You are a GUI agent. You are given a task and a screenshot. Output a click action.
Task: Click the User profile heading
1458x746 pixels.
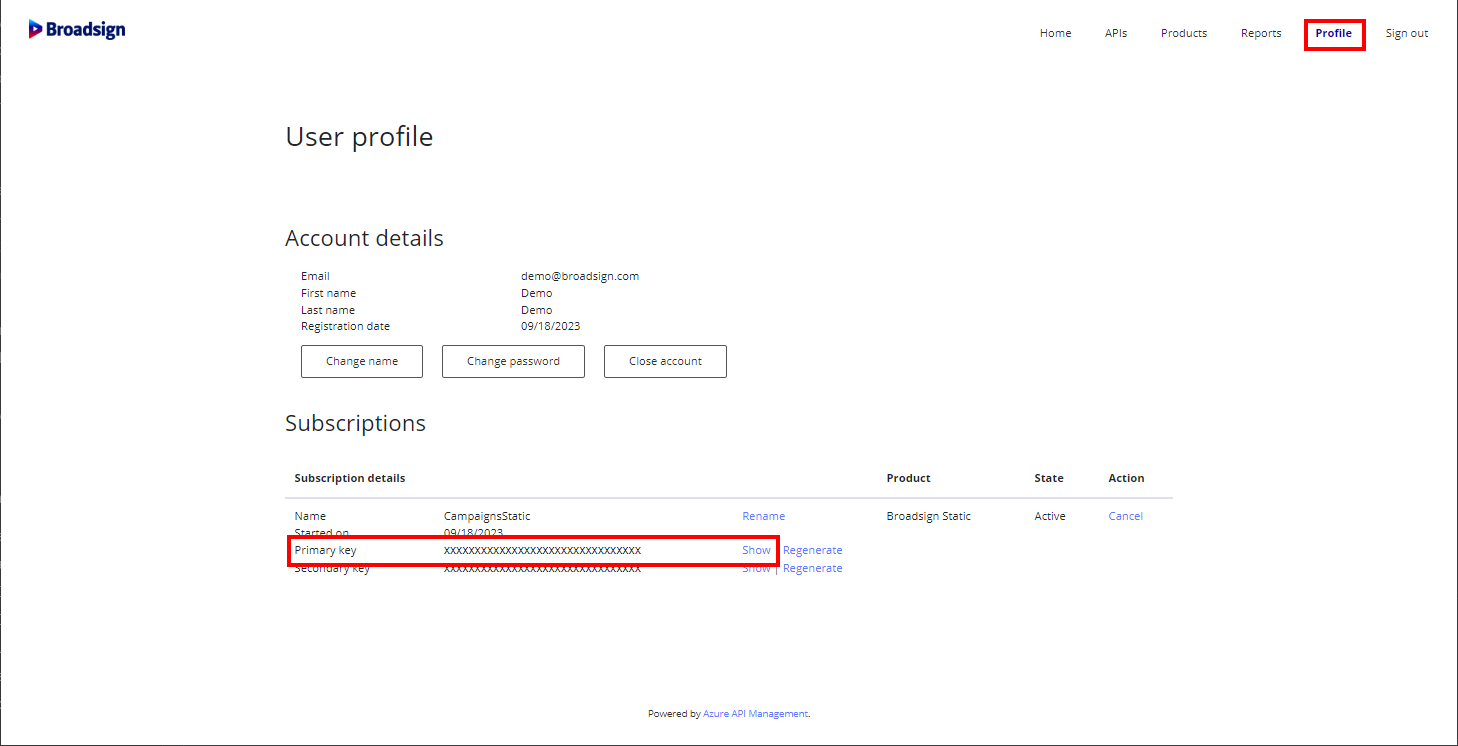coord(359,137)
